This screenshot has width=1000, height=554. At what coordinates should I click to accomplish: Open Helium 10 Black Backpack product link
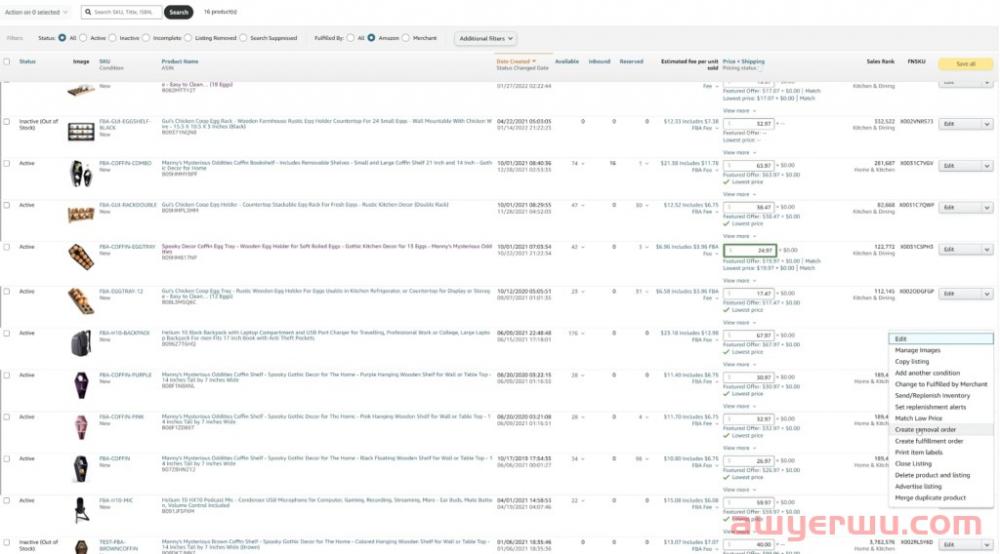326,335
